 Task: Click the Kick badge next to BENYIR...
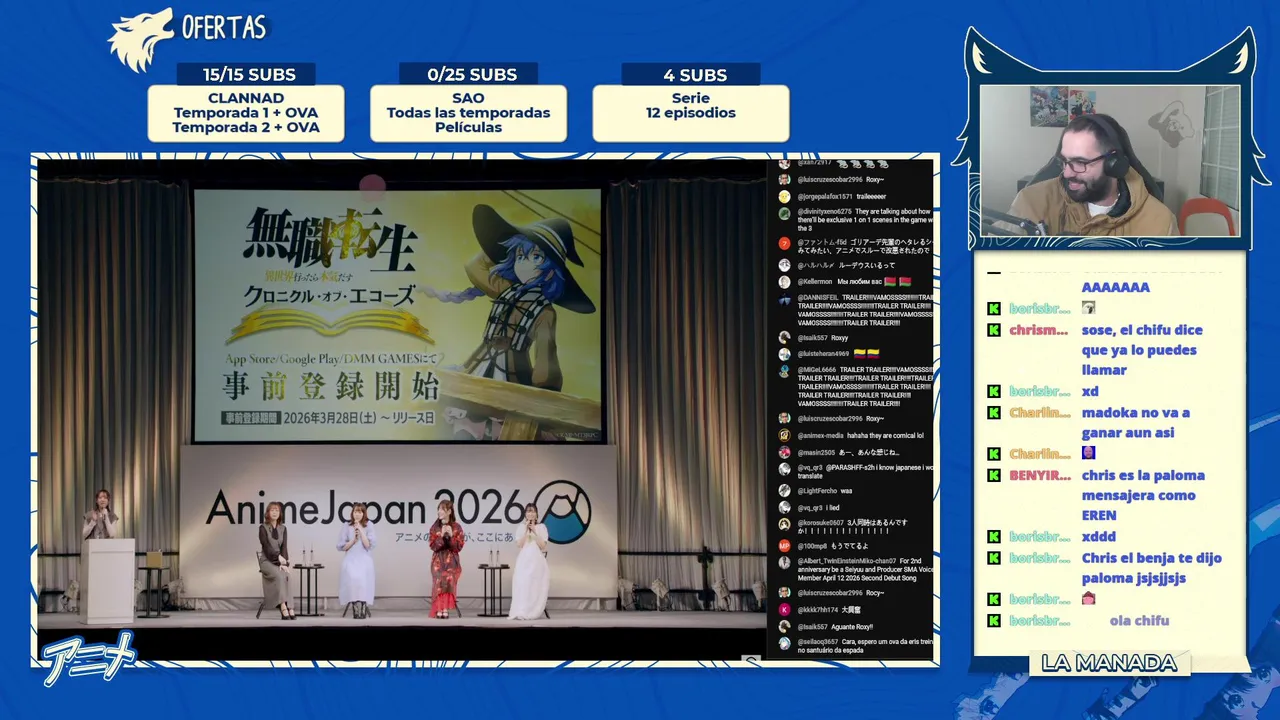(x=994, y=475)
